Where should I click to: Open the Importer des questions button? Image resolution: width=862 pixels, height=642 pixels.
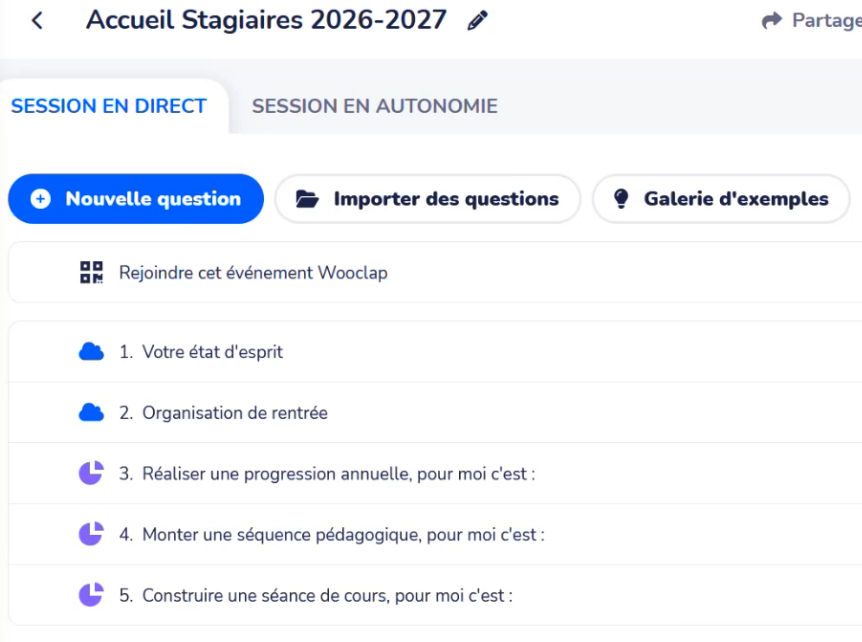(x=428, y=198)
